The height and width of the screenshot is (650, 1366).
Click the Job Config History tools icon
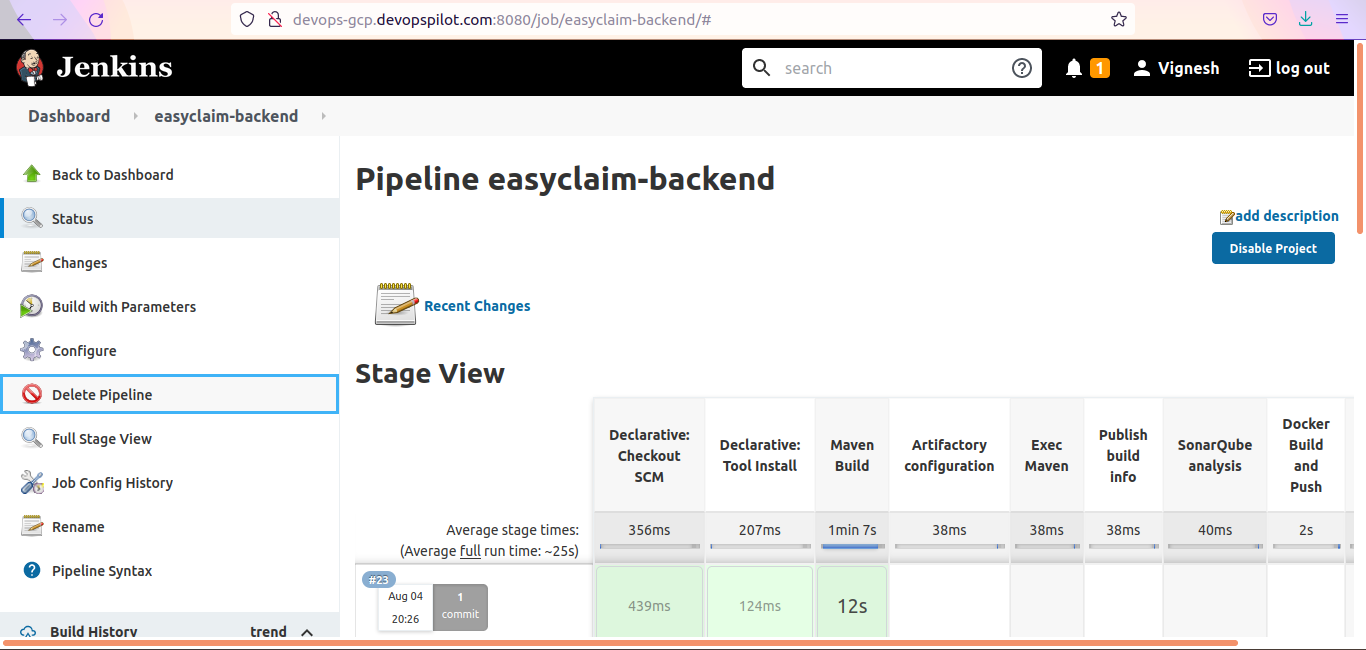pos(32,482)
